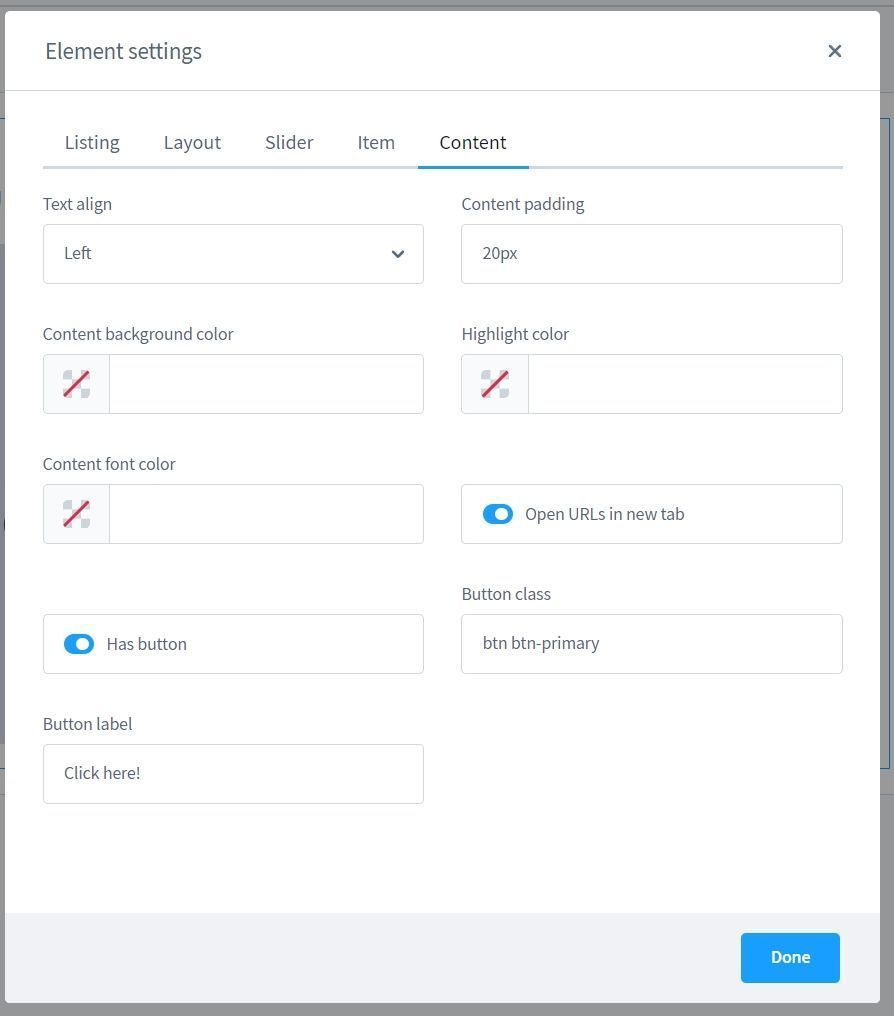Edit the Button class input field
894x1016 pixels.
tap(651, 644)
